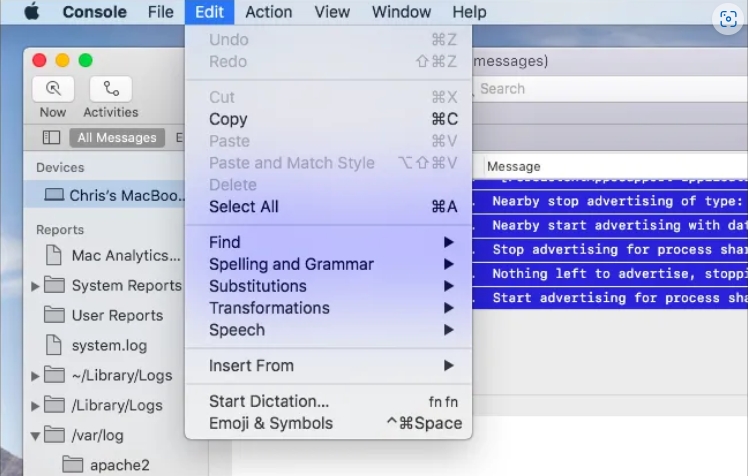This screenshot has height=476, width=748.
Task: Choose Emoji & Symbols menu item
Action: click(328, 424)
